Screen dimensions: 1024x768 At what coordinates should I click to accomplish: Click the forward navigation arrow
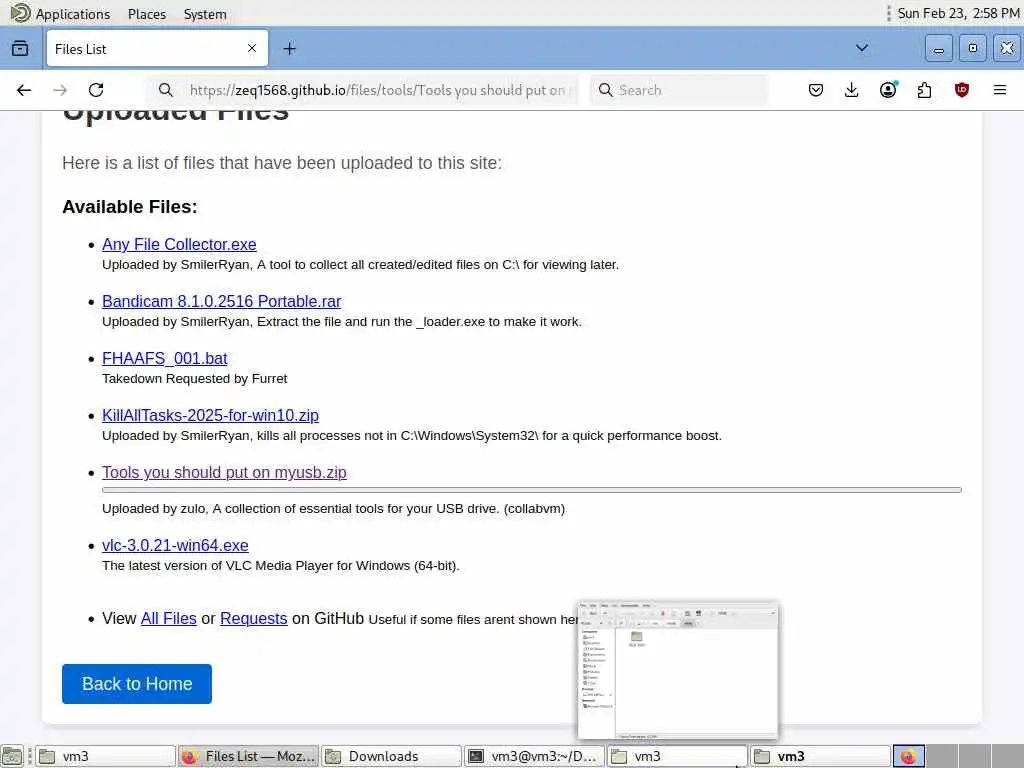click(60, 90)
